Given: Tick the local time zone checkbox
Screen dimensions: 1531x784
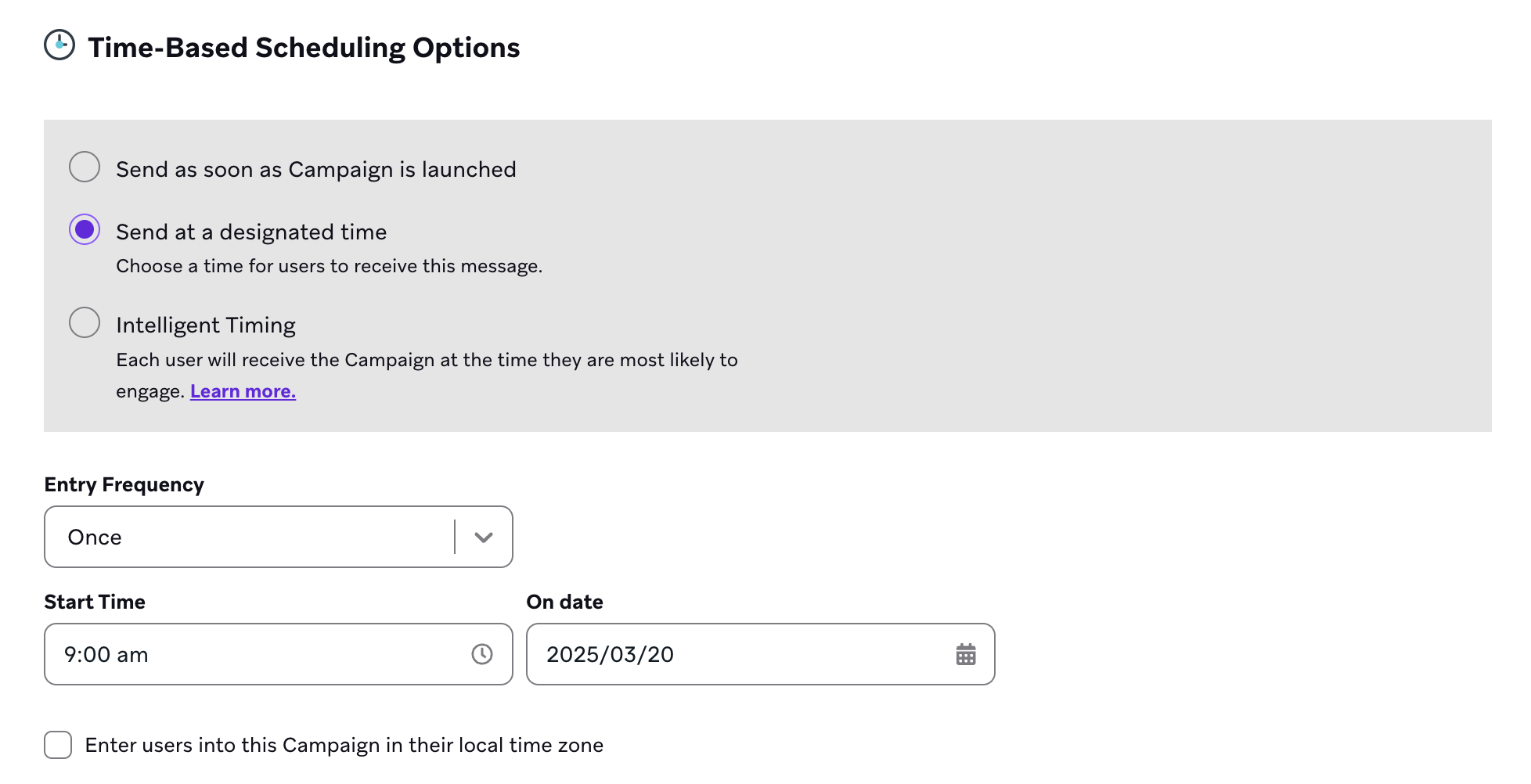Looking at the screenshot, I should click(58, 745).
